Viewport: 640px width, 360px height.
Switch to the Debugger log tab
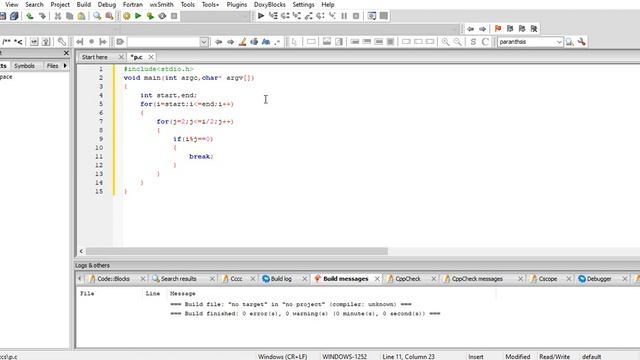pyautogui.click(x=599, y=279)
